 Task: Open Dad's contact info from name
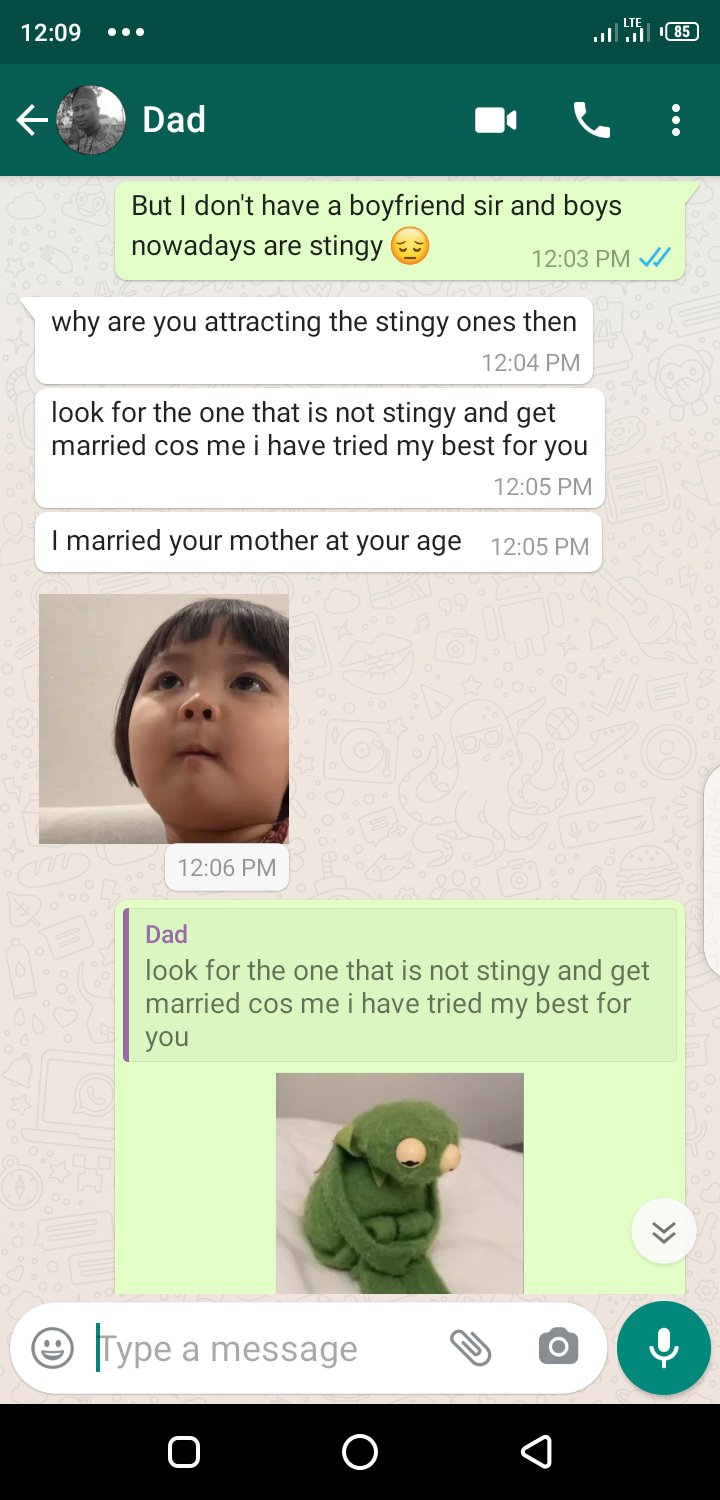click(174, 120)
